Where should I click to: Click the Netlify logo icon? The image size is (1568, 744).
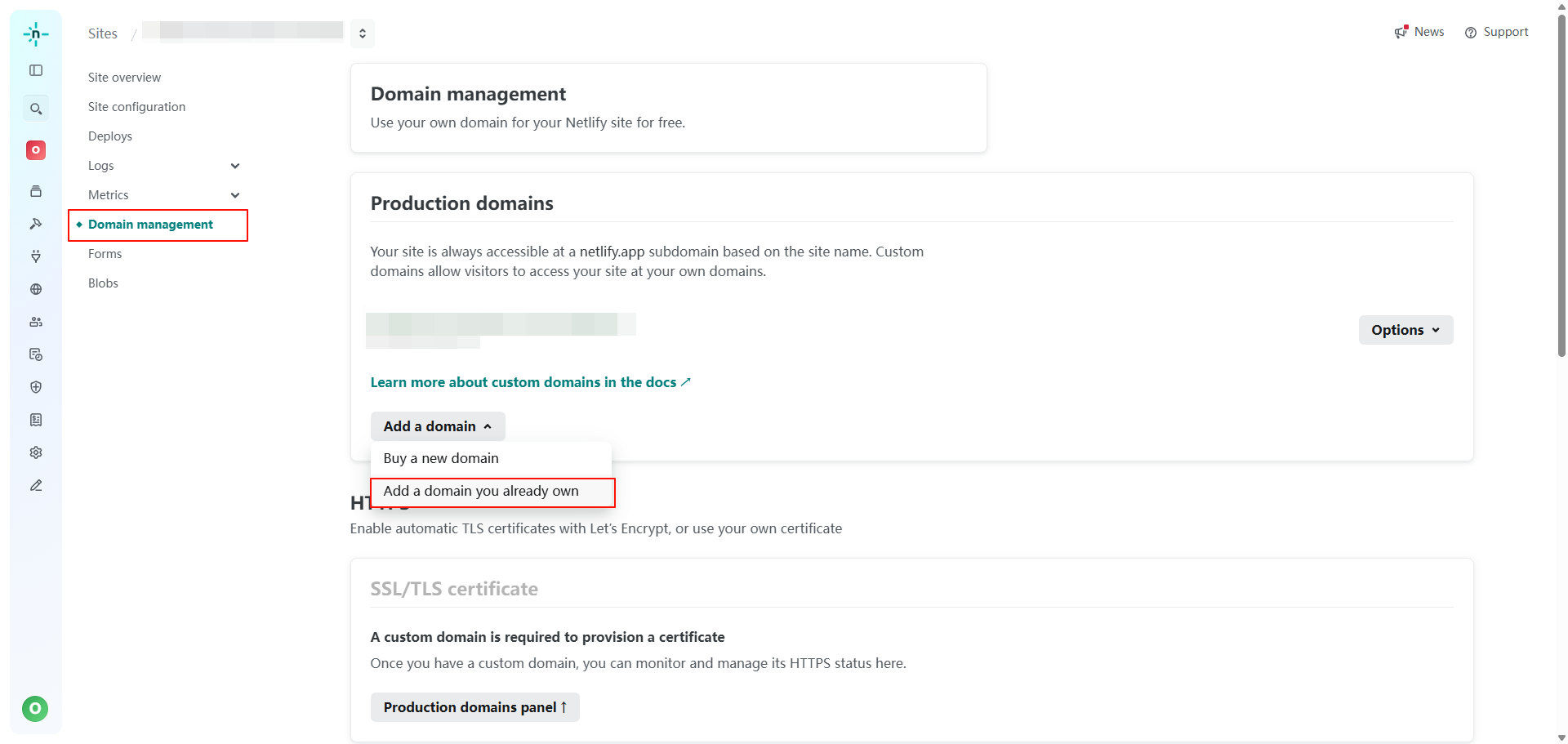coord(36,33)
